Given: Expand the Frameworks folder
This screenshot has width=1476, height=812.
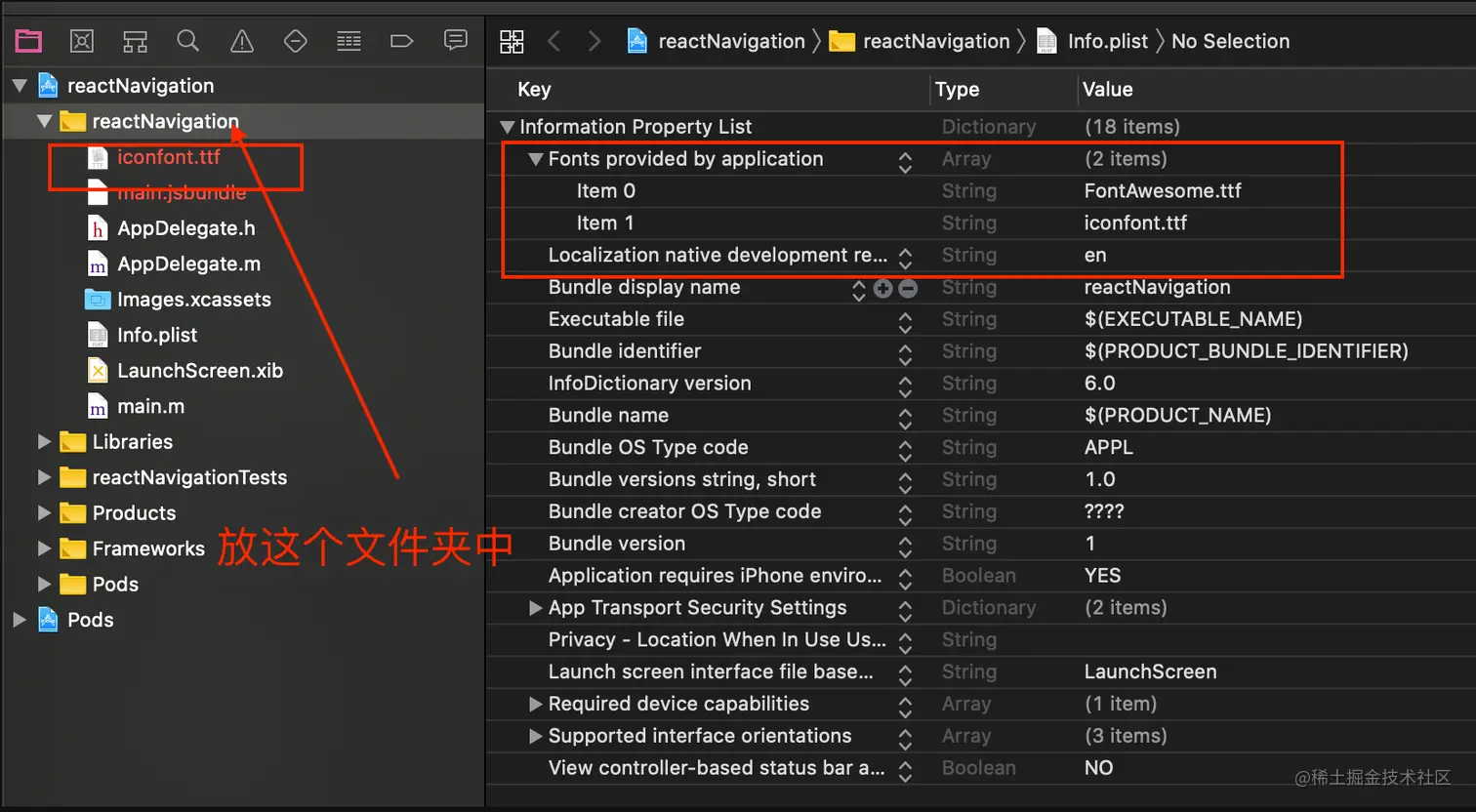Looking at the screenshot, I should (44, 548).
